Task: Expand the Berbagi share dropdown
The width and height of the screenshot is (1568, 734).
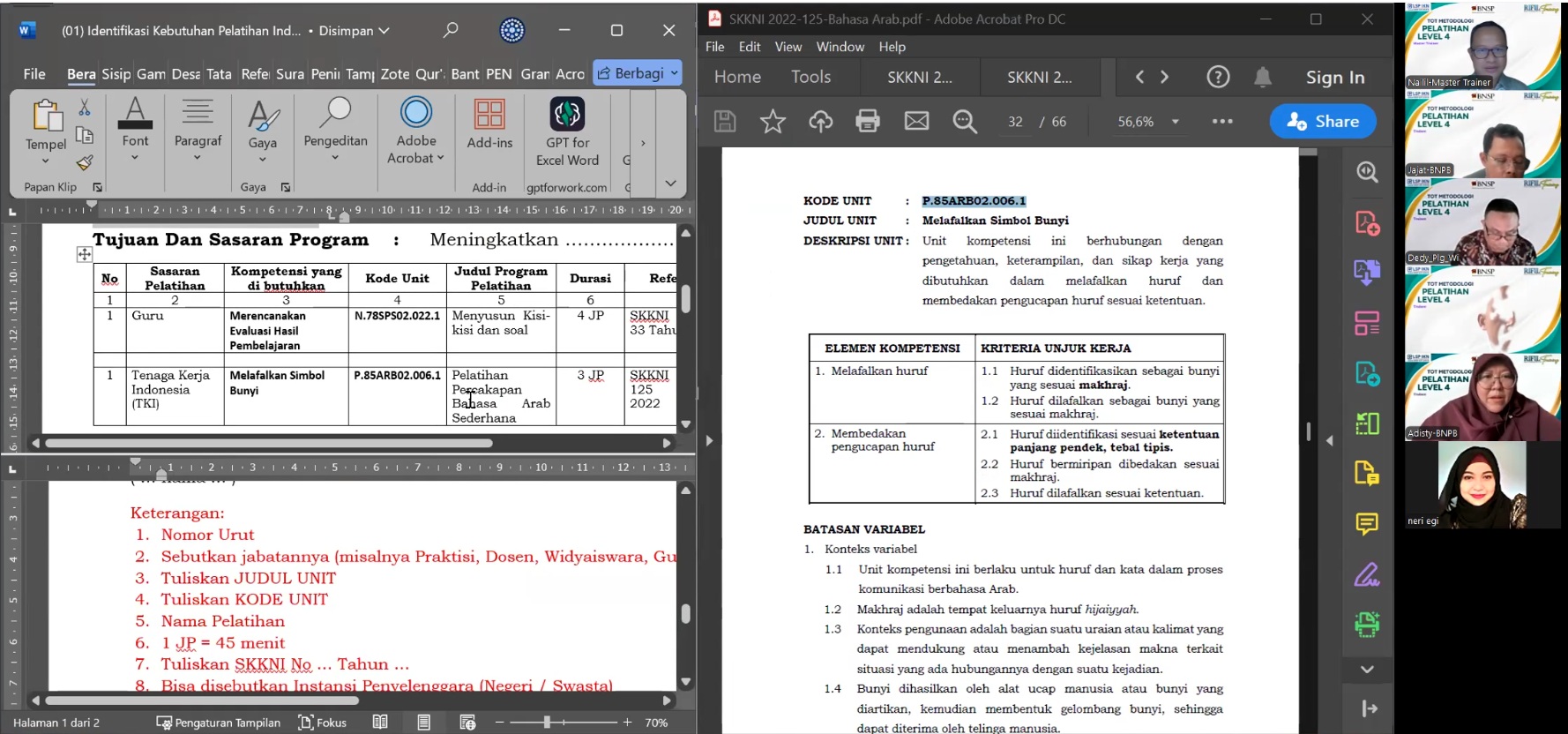Action: 675,73
